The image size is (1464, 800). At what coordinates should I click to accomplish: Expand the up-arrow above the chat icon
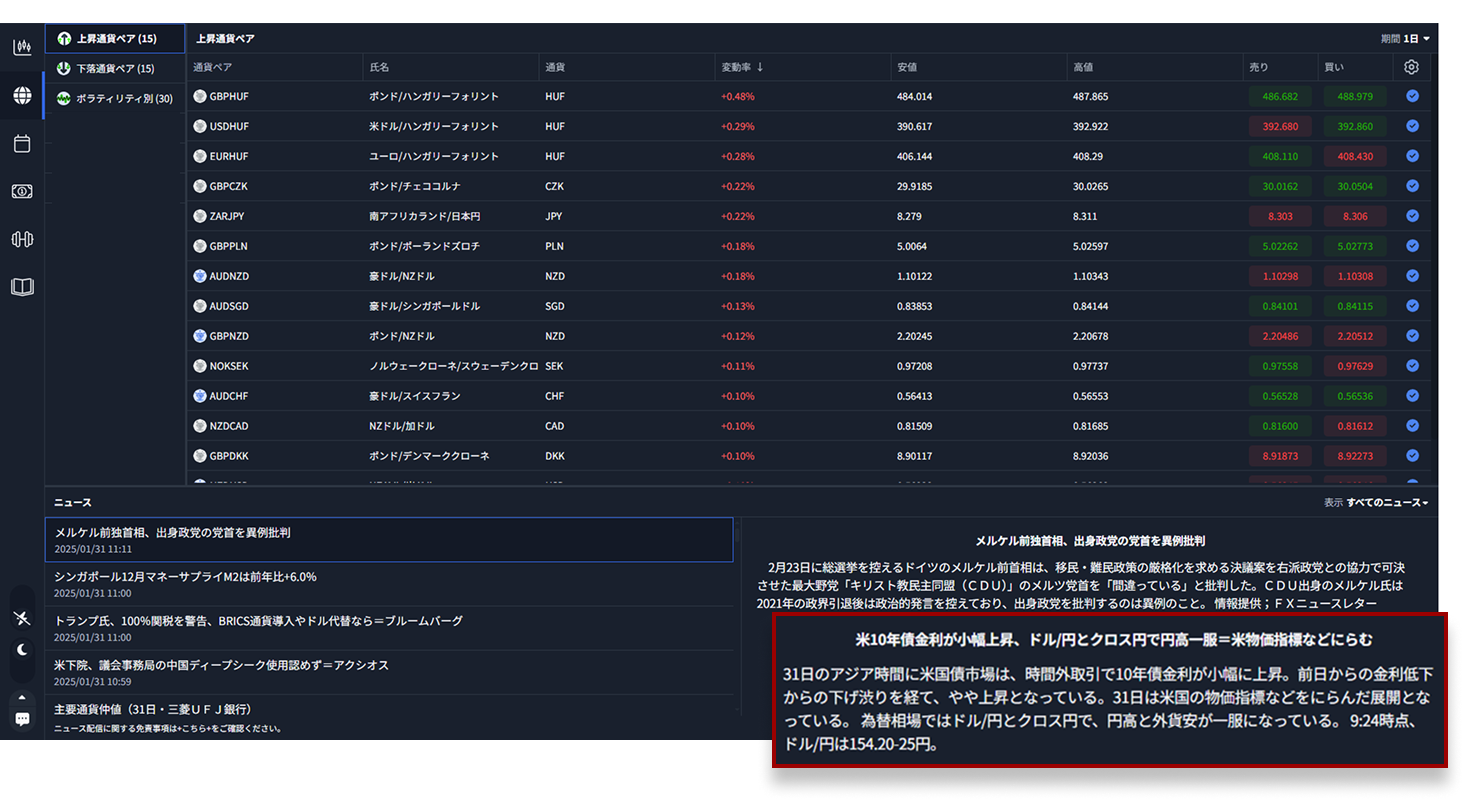(x=22, y=697)
